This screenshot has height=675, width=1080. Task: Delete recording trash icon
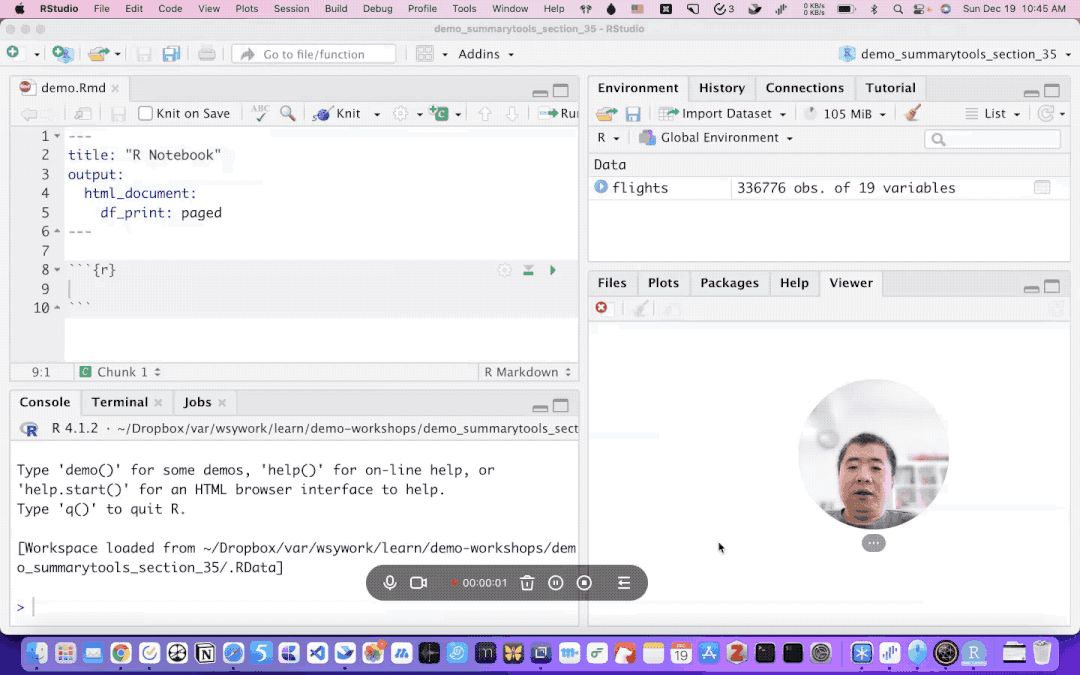point(527,583)
